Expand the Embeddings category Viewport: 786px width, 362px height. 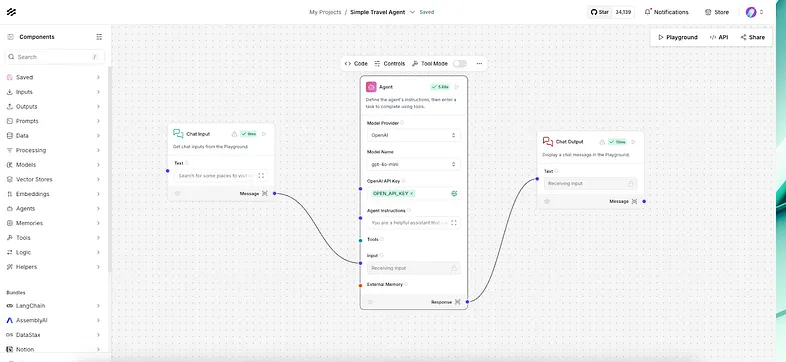(x=54, y=194)
